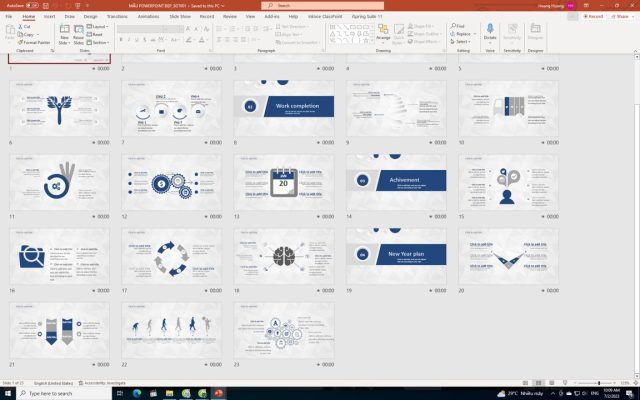Toggle the AutoSave switch
Image resolution: width=640 pixels, height=400 pixels.
tap(31, 5)
